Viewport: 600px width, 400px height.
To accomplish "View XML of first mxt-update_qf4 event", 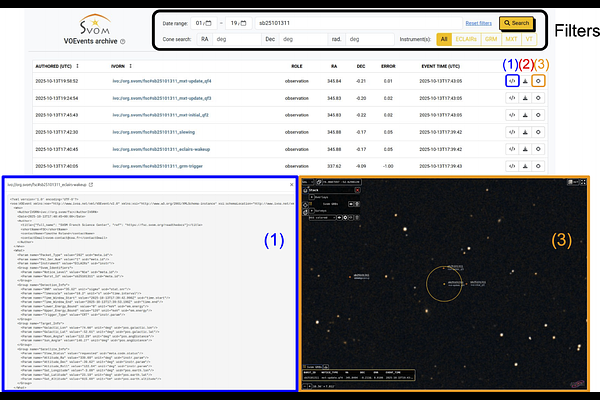I will (x=511, y=80).
